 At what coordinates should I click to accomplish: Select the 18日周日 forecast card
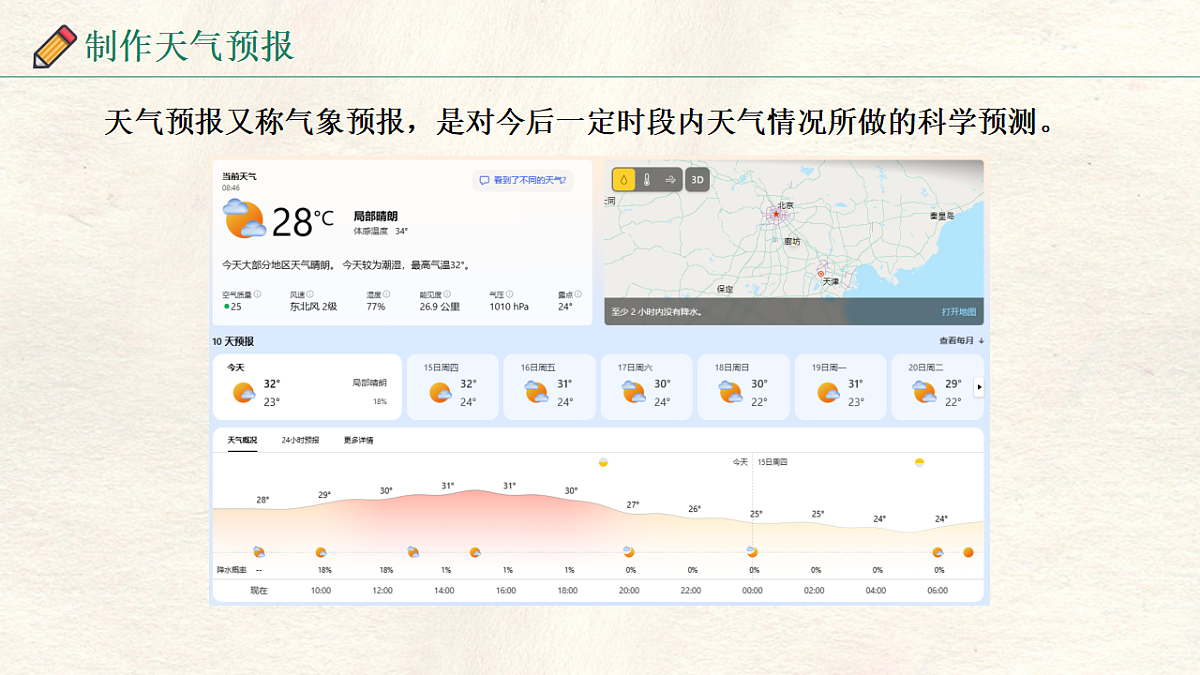(x=743, y=387)
